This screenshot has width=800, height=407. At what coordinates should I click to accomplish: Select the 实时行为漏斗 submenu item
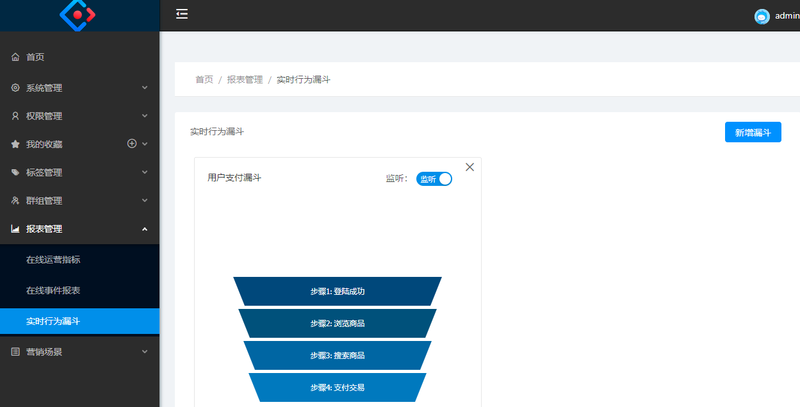80,321
